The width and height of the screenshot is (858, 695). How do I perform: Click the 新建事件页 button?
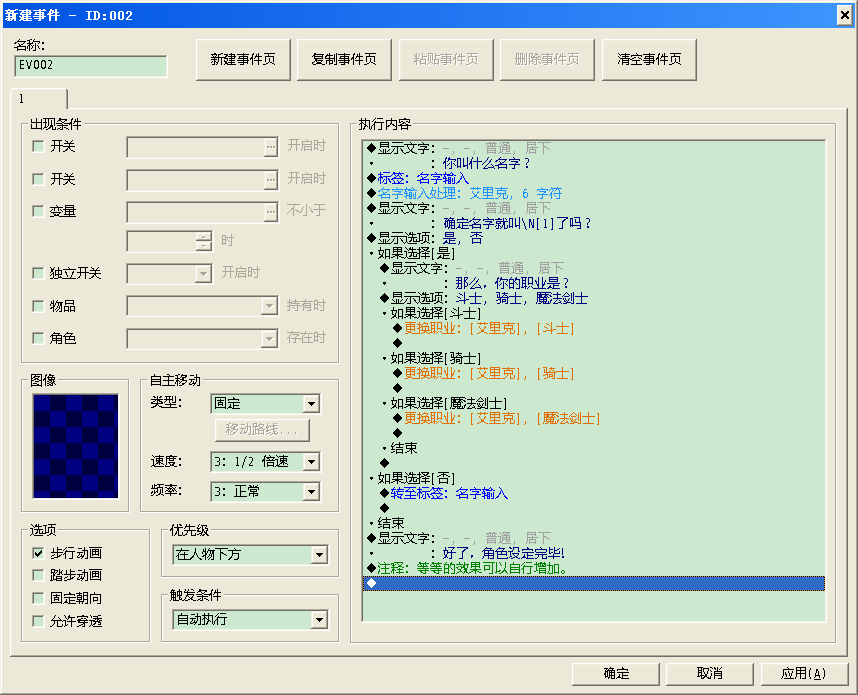tap(243, 60)
